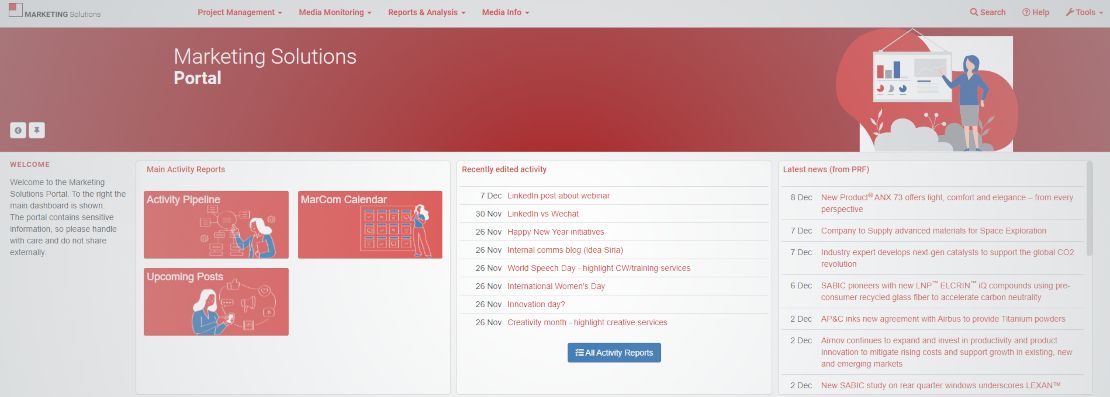Click the 'Recently edited activity' heading
The height and width of the screenshot is (397, 1110).
coord(504,169)
